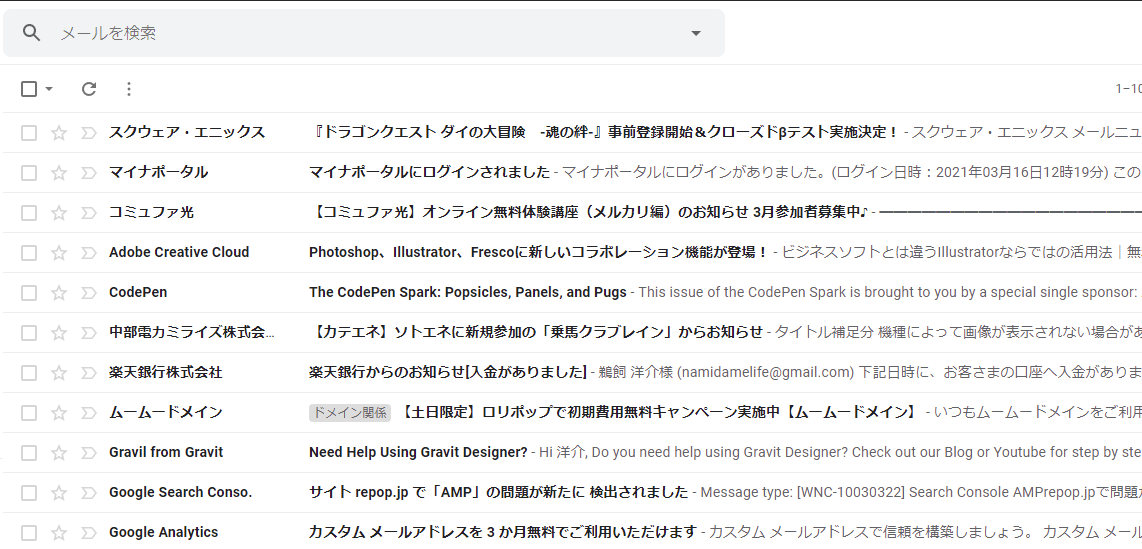
Task: Check the 楽天銀行株式会社 email checkbox
Action: pos(28,373)
